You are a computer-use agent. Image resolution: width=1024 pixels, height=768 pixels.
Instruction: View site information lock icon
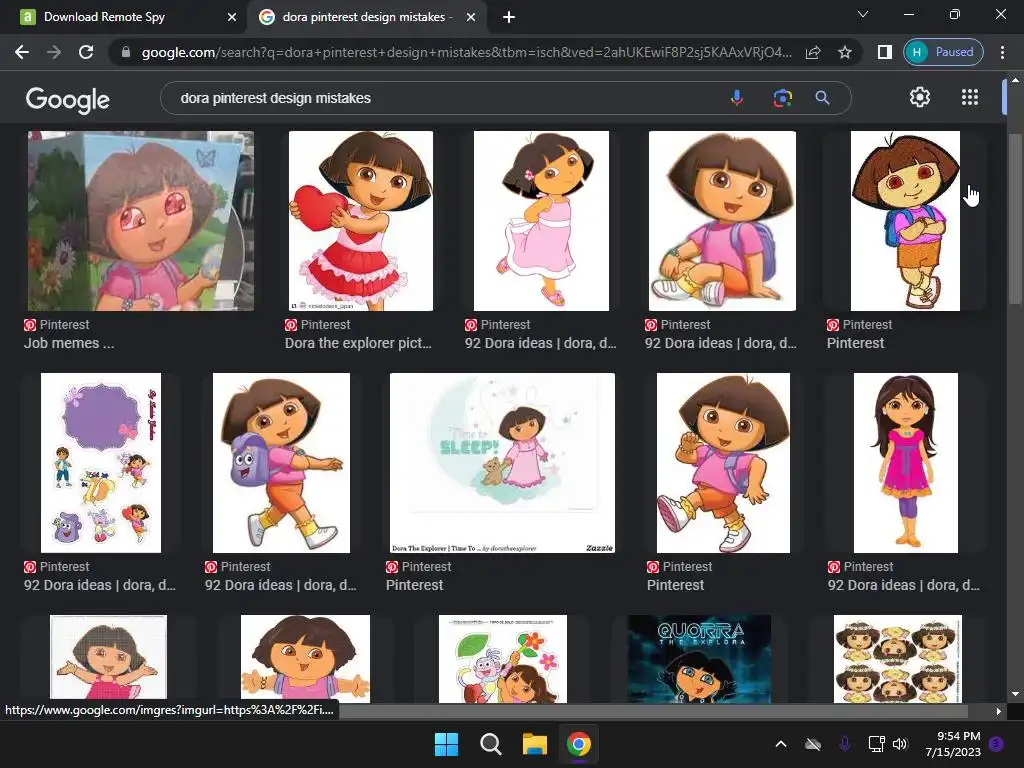126,52
